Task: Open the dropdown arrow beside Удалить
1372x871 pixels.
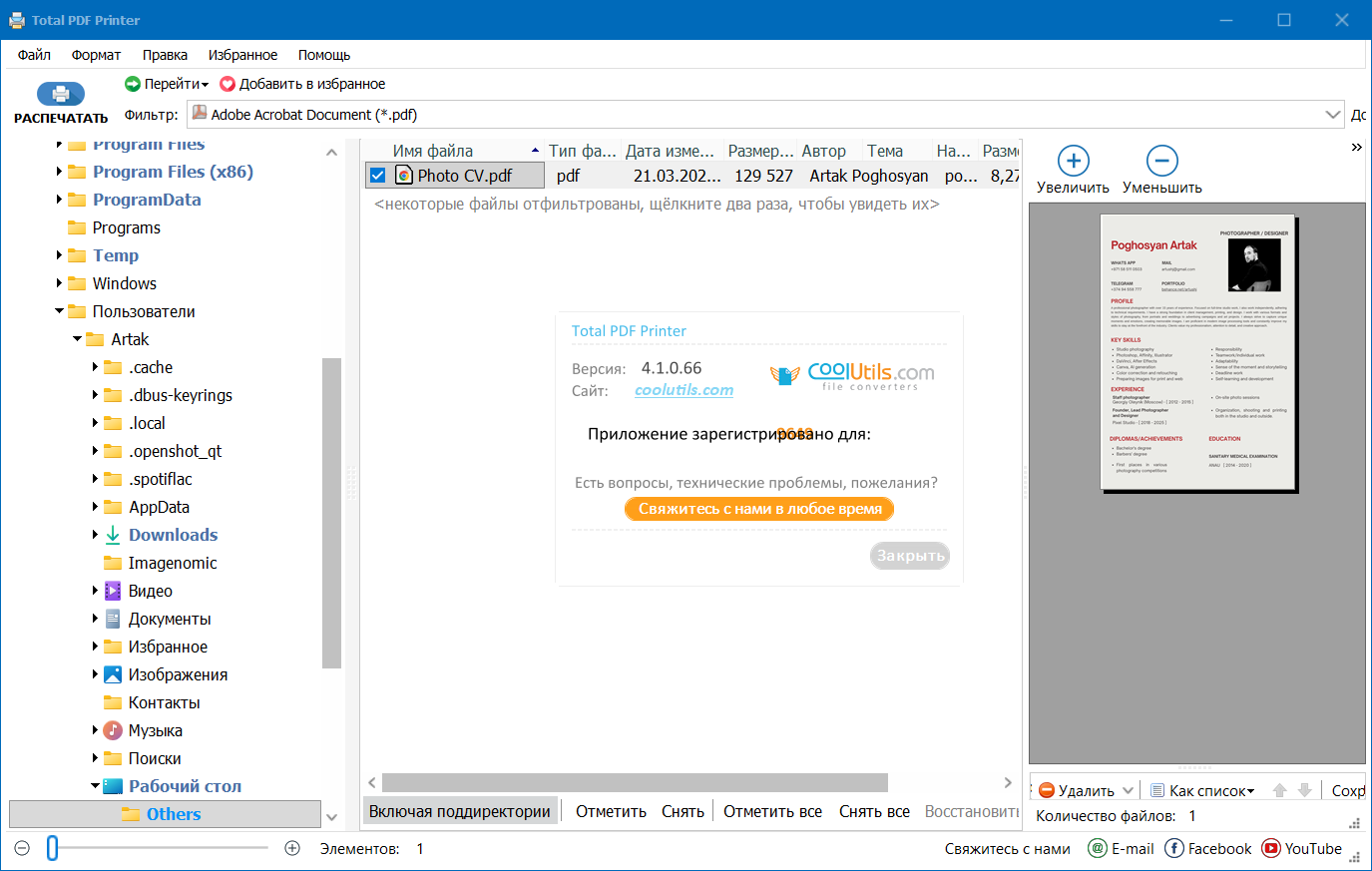Action: click(x=1128, y=790)
